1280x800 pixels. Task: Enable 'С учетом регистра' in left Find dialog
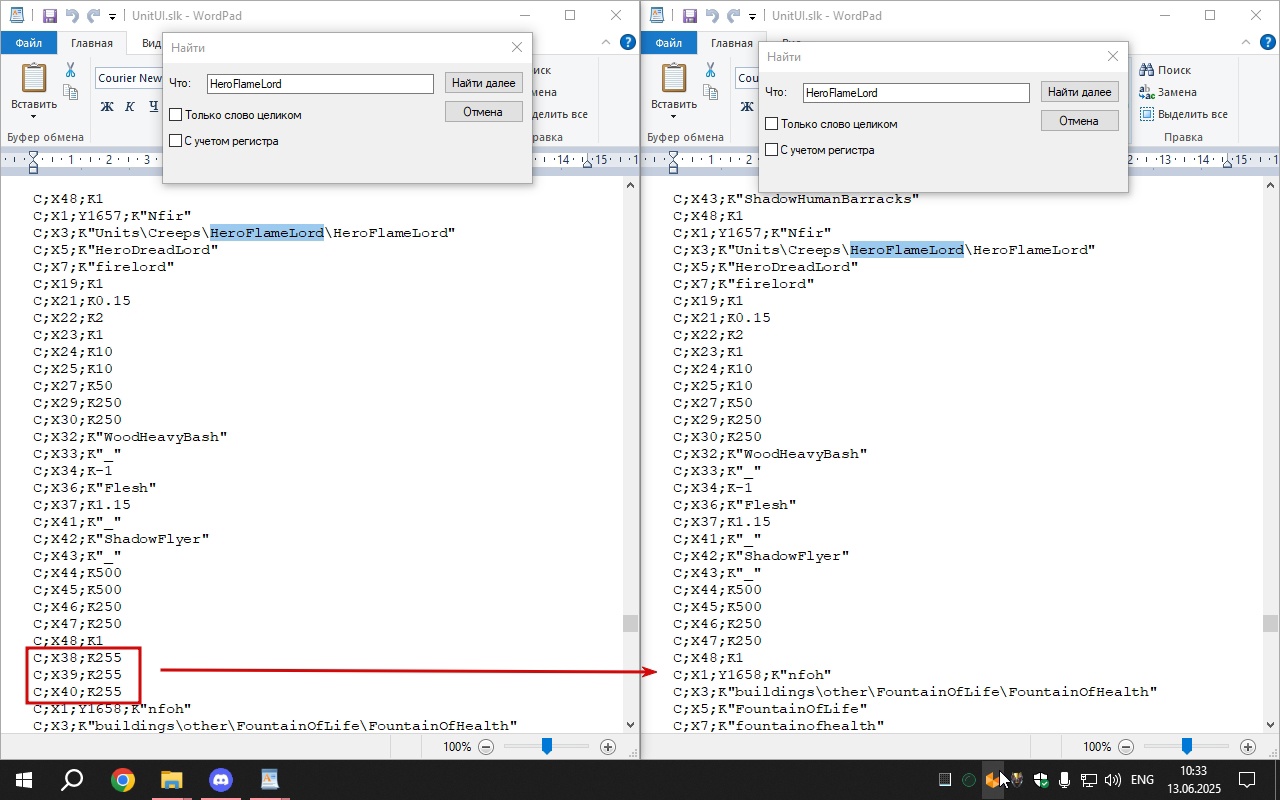pyautogui.click(x=176, y=141)
